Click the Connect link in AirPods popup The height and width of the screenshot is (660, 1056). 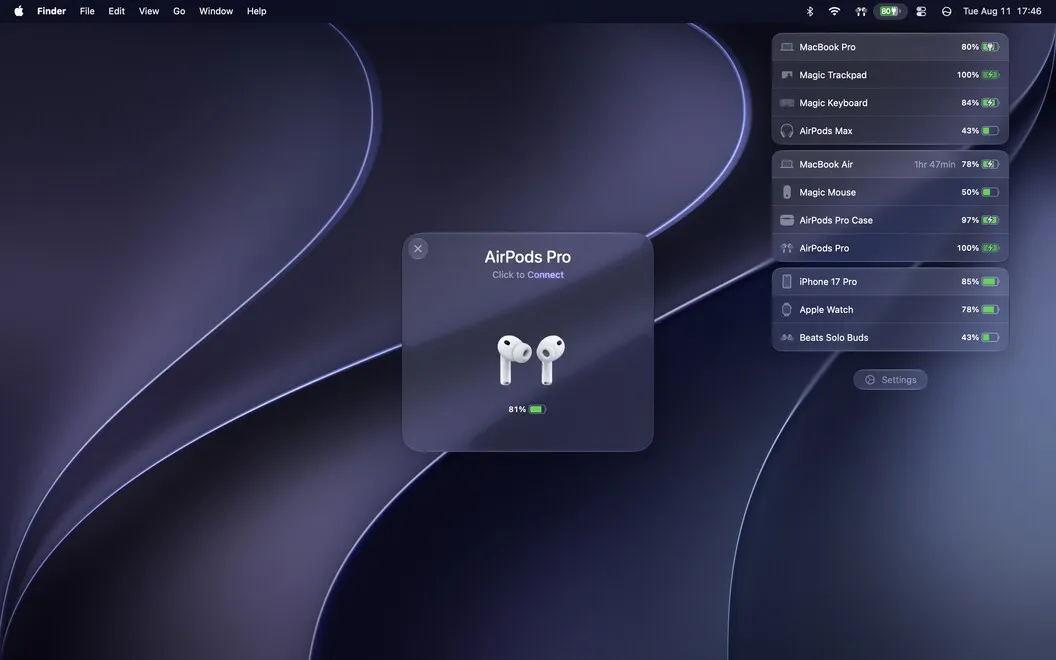[546, 275]
